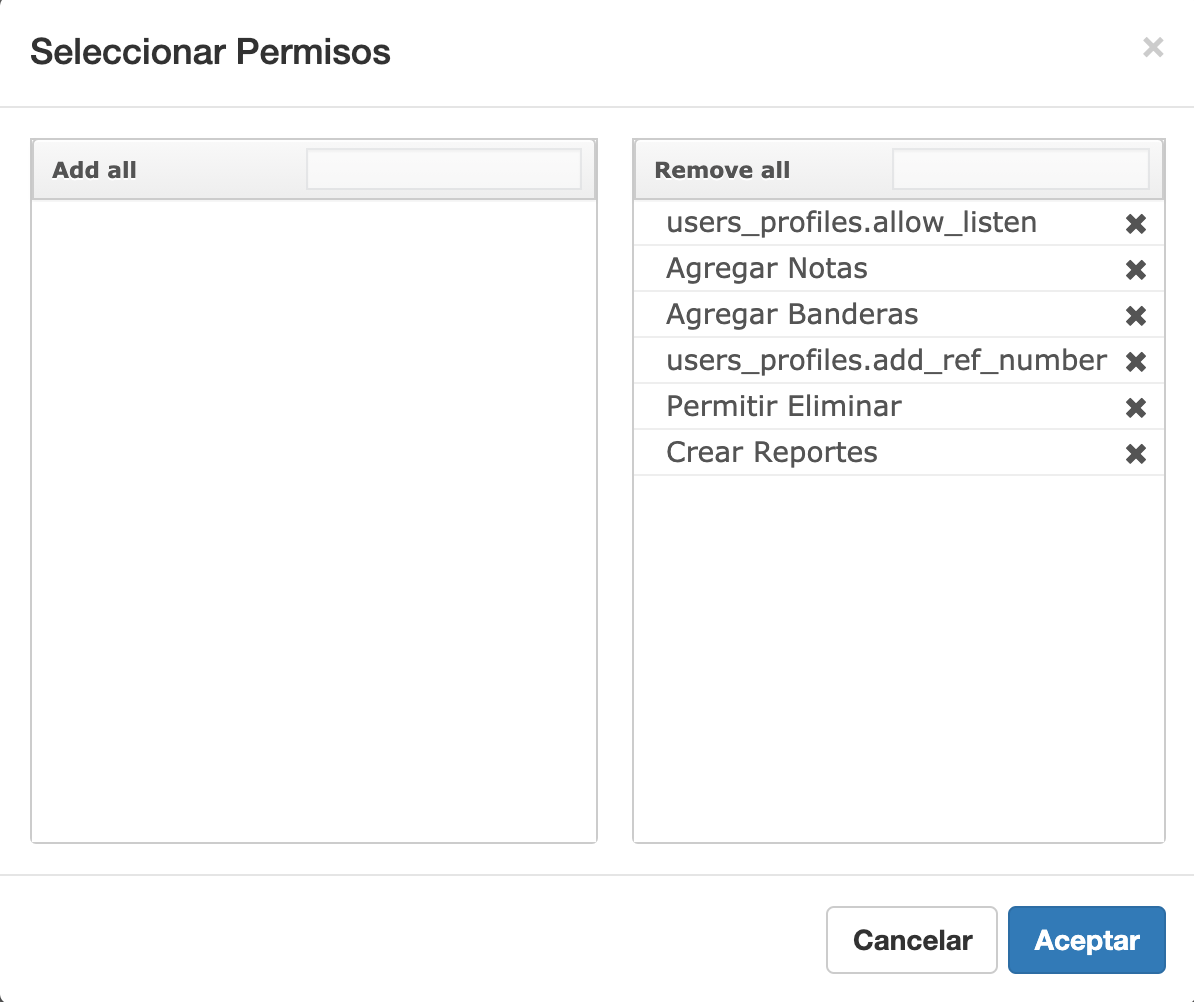Remove users_profiles.add_ref_number with its X icon

1135,362
